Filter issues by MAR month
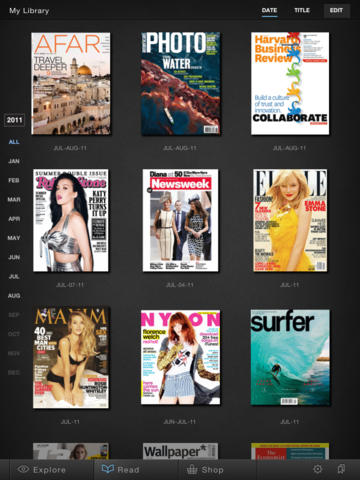This screenshot has width=360, height=480. 14,200
